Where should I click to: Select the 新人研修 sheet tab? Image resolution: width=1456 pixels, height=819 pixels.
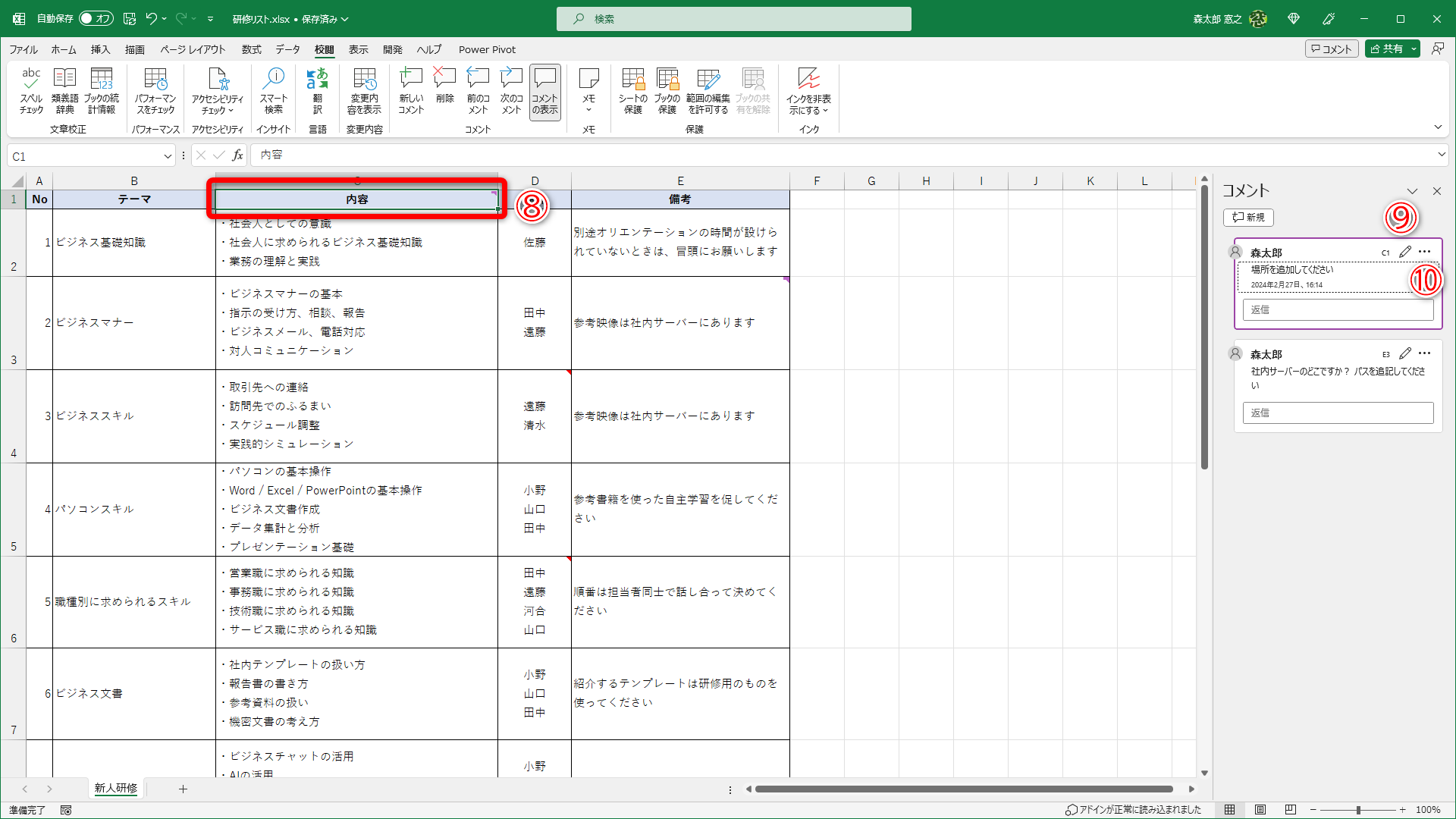coord(115,789)
